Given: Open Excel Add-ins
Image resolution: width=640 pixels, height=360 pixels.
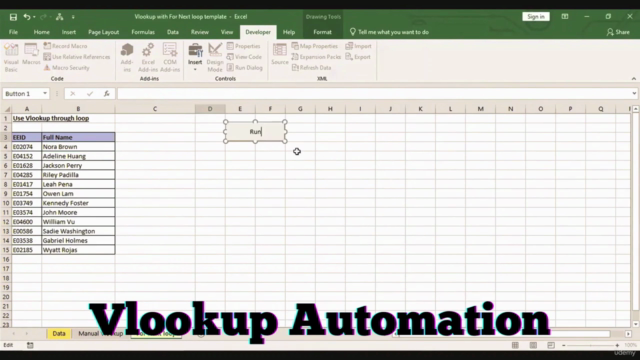Looking at the screenshot, I should (148, 58).
